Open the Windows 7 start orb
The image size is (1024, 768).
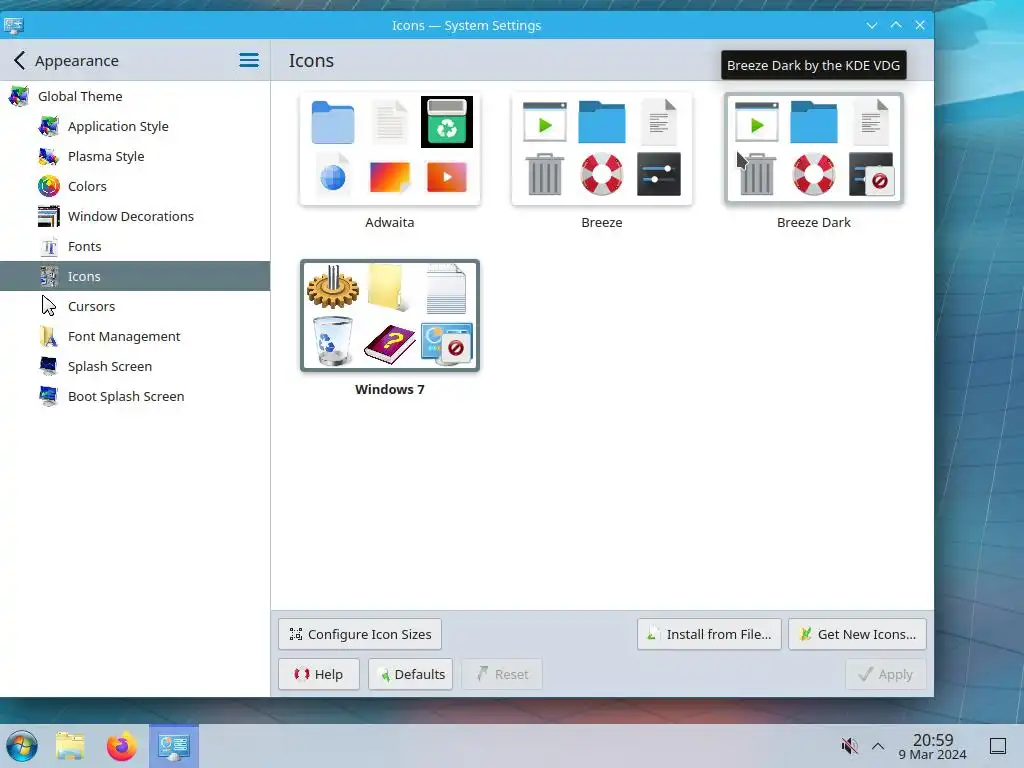22,746
